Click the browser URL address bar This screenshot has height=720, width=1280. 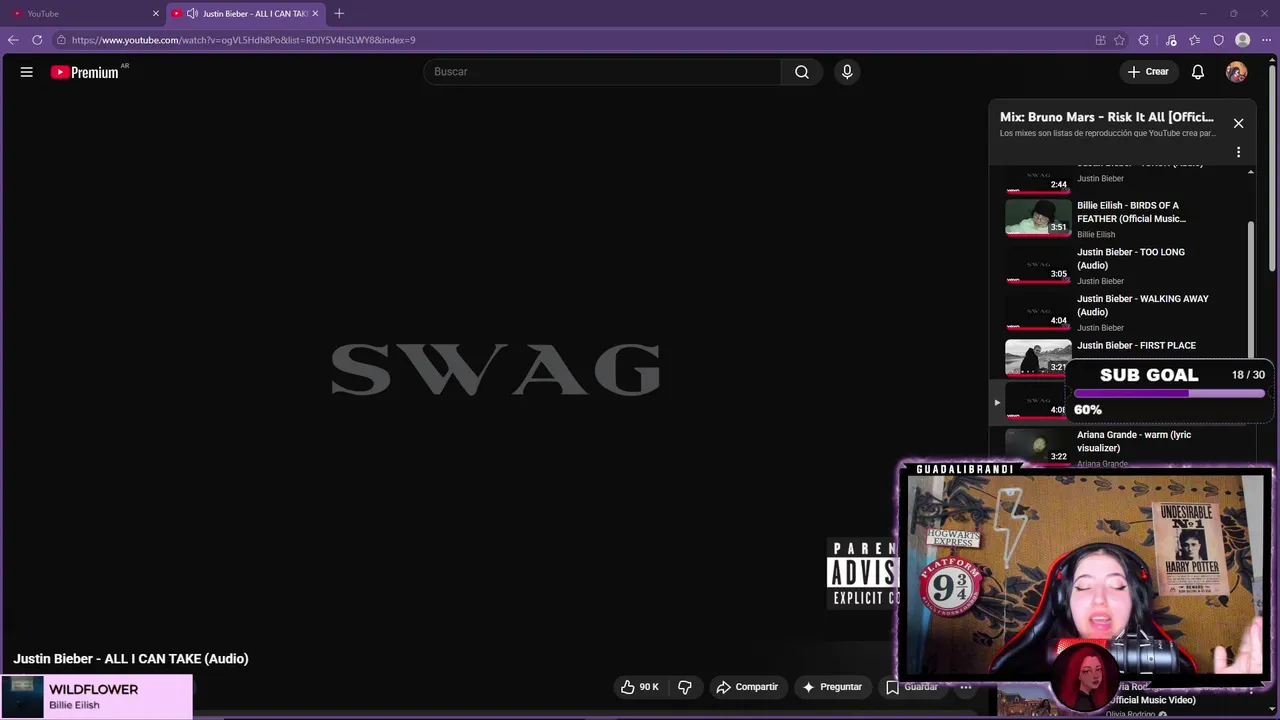click(570, 40)
